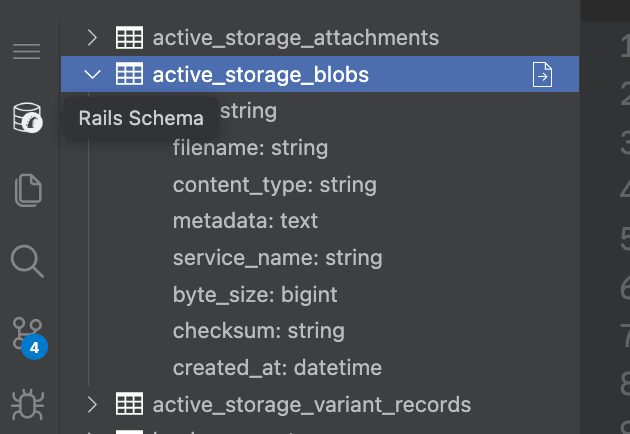Select the created_at: datetime column

click(x=277, y=368)
